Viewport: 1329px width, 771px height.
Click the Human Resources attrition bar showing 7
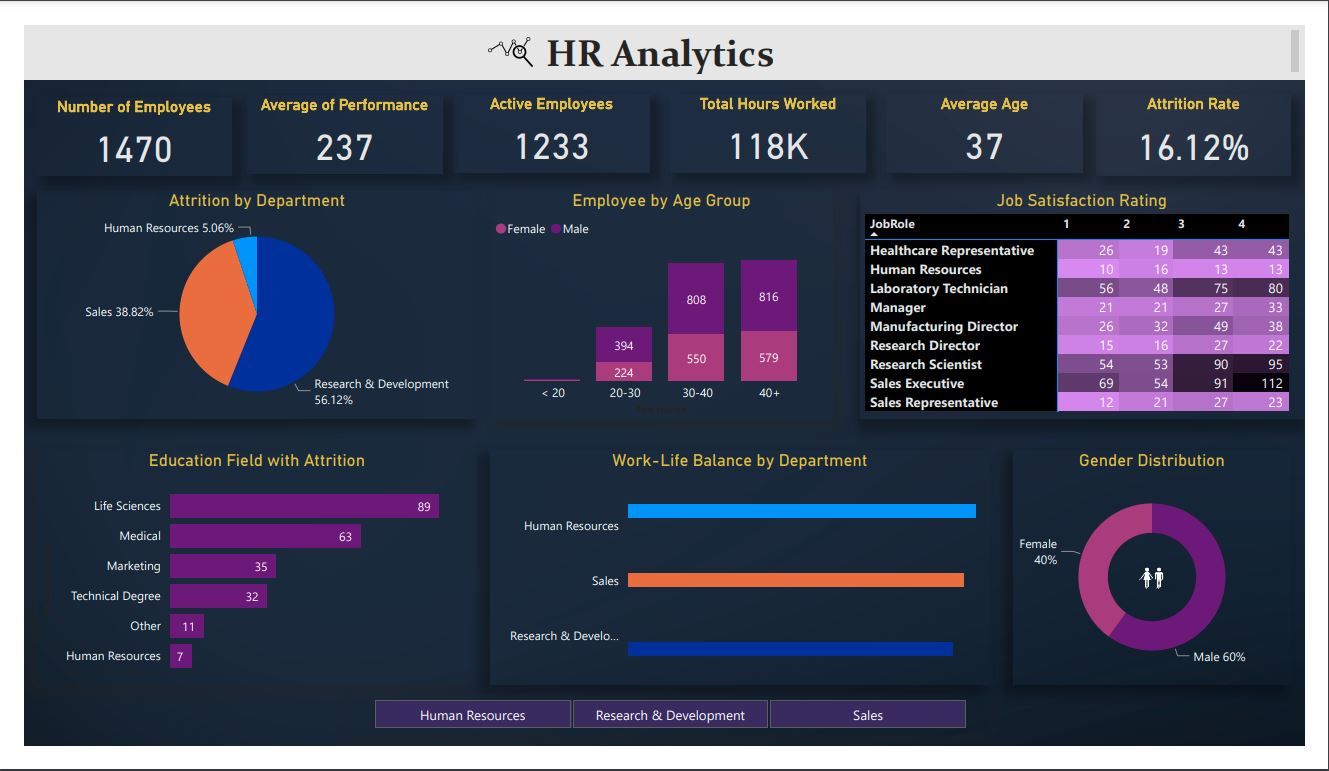click(180, 656)
